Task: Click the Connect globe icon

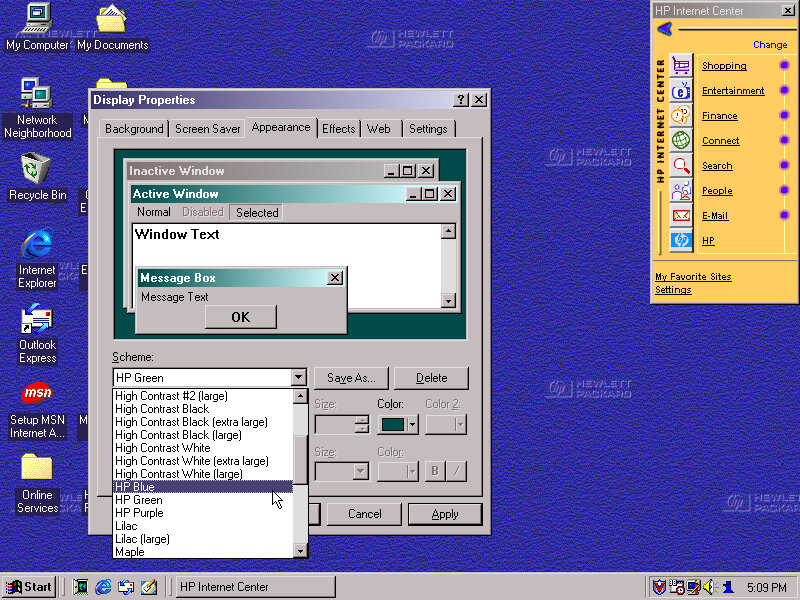Action: (681, 141)
